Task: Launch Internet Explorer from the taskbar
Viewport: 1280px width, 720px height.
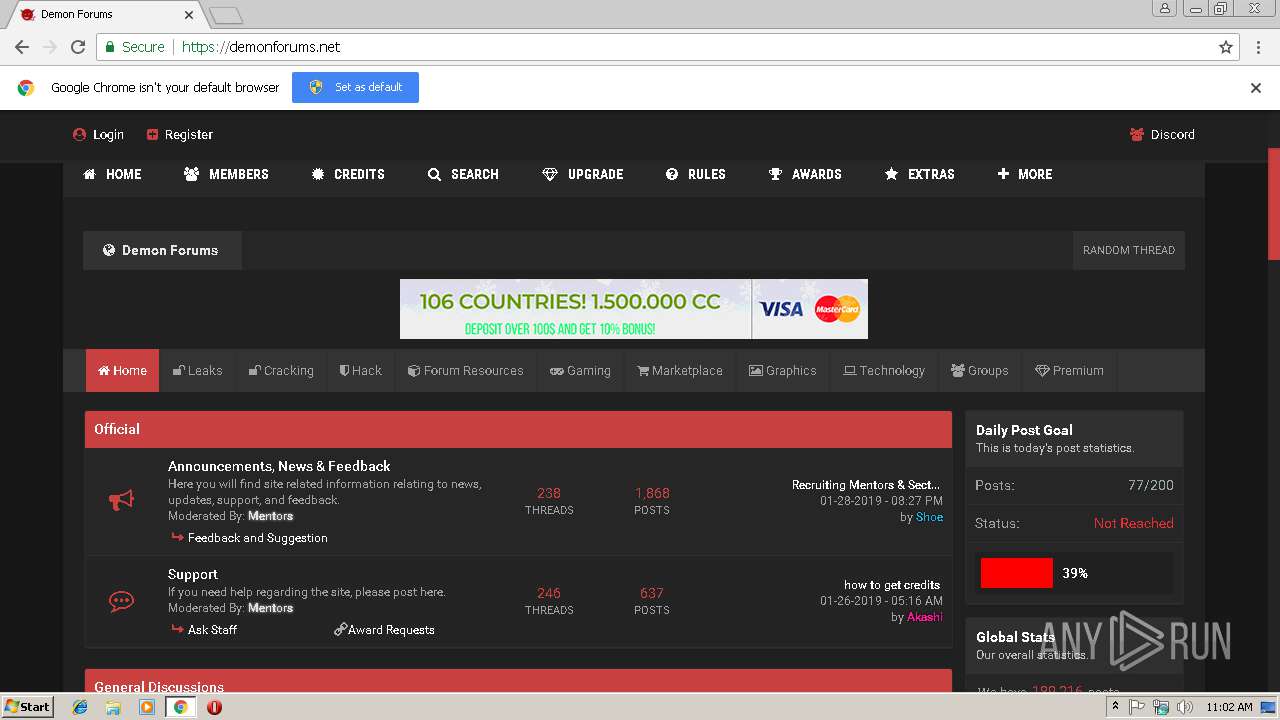Action: [80, 707]
